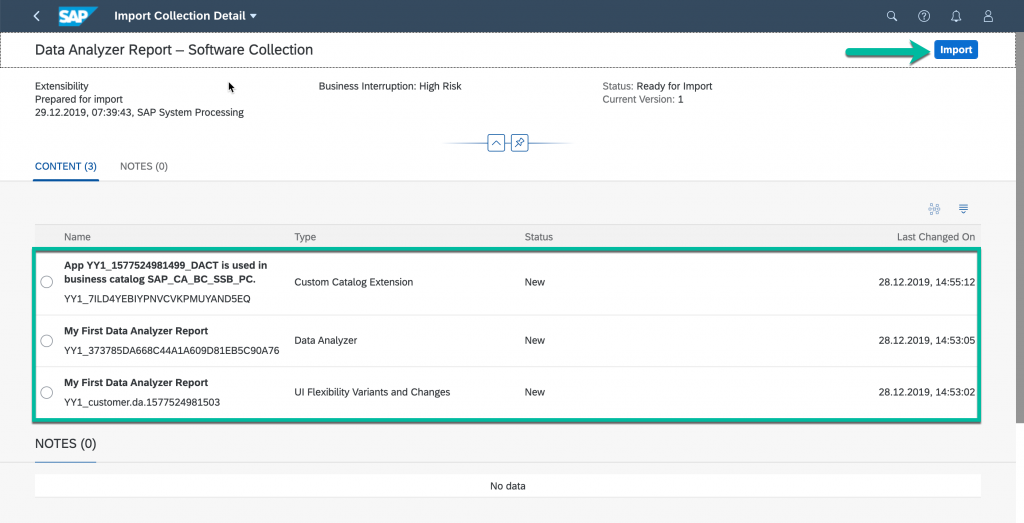Click the Type column header
The height and width of the screenshot is (523, 1024).
point(305,237)
